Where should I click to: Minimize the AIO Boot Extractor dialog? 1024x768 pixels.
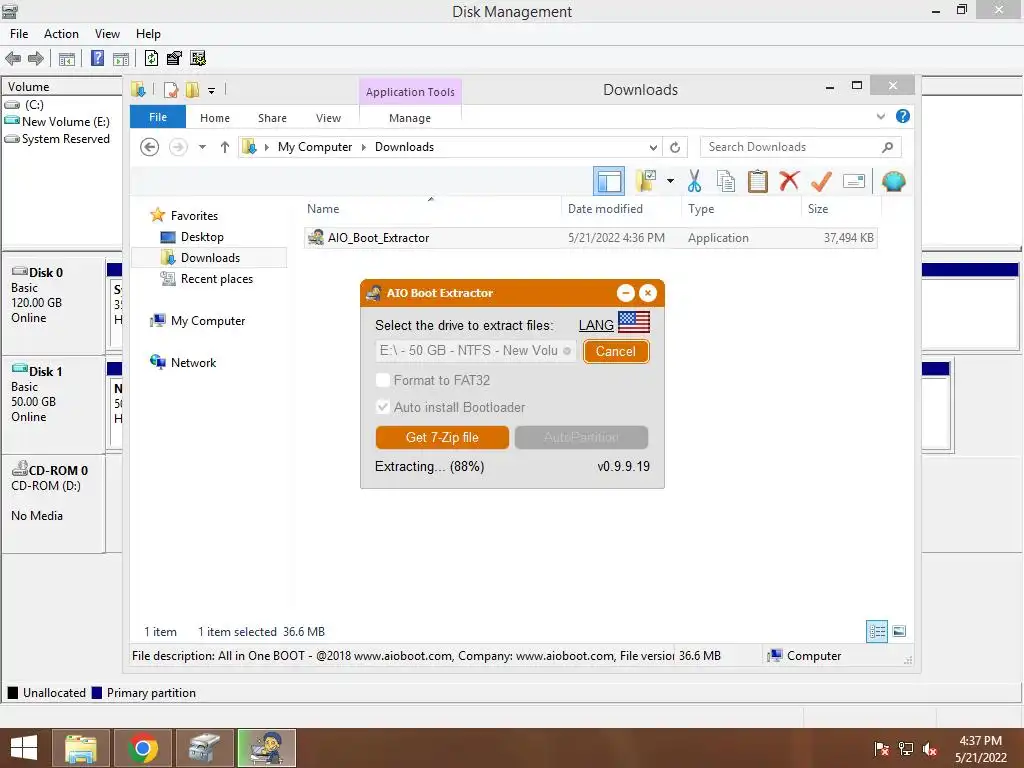pyautogui.click(x=626, y=293)
